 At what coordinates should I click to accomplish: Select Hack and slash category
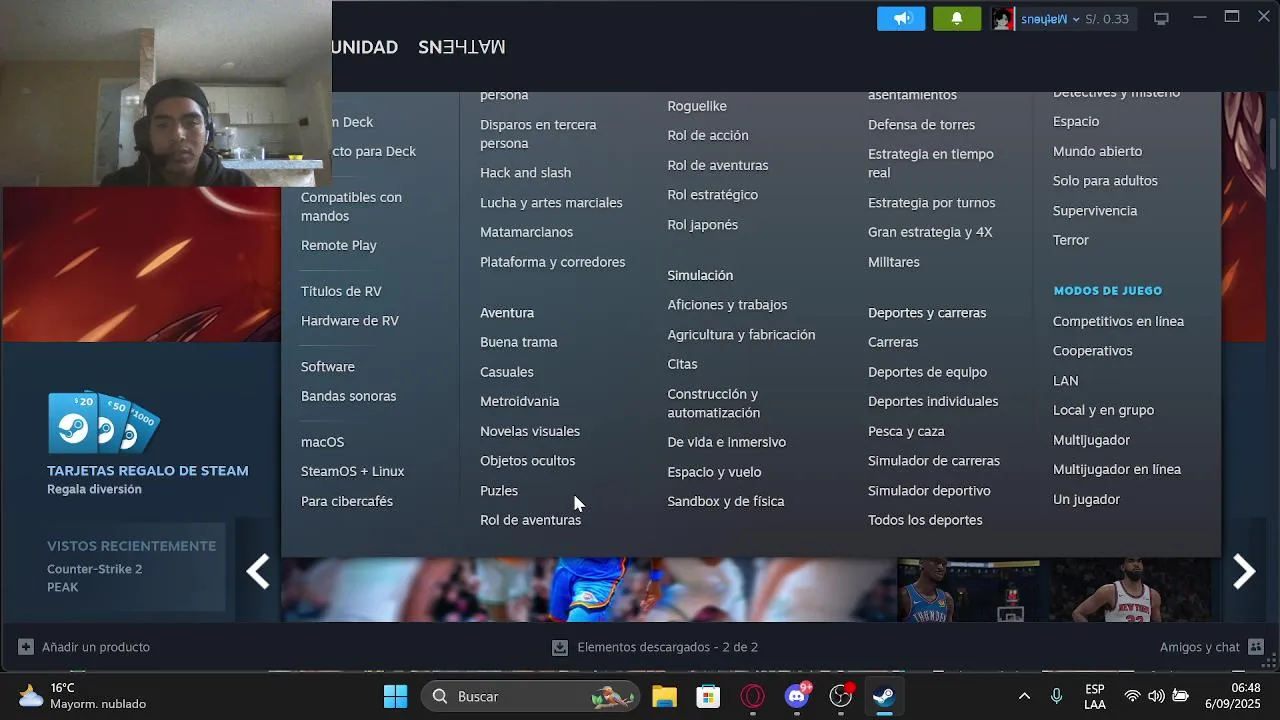[x=525, y=173]
